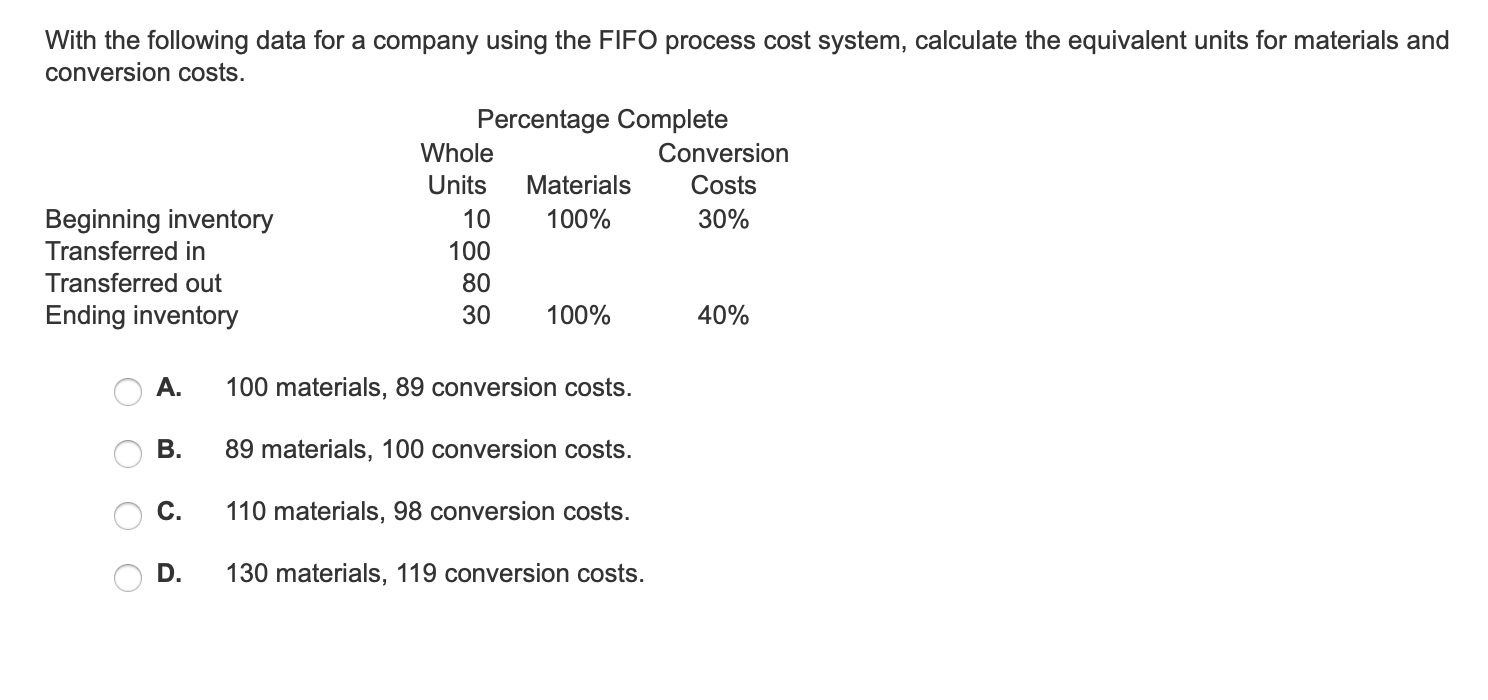Screen dimensions: 1488x700
Task: Click answer option D bold label
Action: click(x=168, y=574)
